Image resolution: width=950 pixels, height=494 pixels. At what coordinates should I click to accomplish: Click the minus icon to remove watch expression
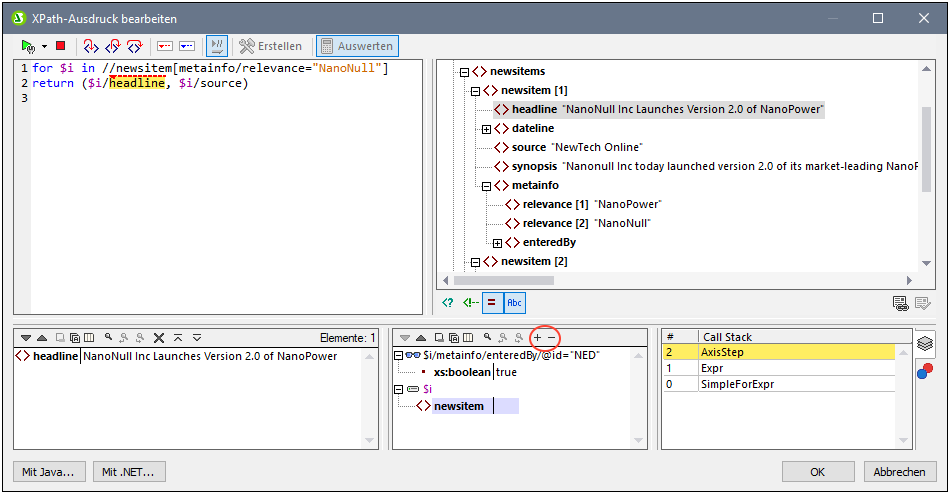coord(551,338)
